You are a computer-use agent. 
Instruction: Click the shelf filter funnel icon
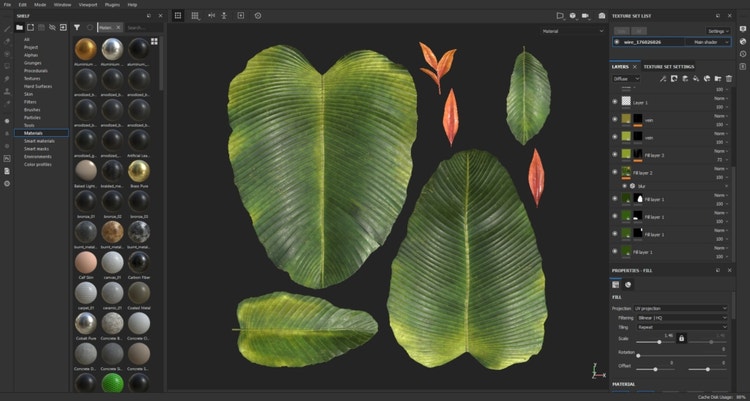[77, 28]
